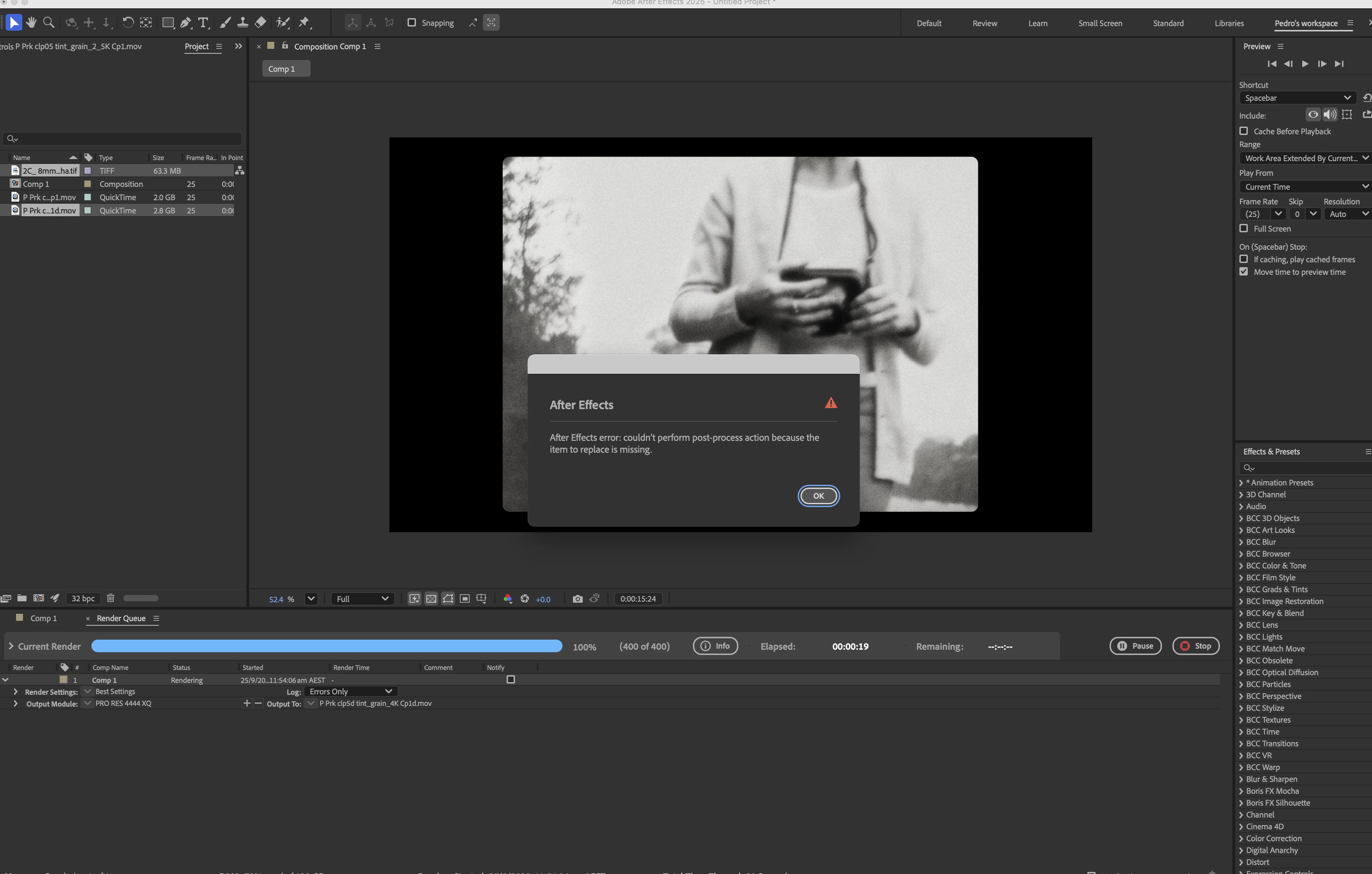The image size is (1372, 874).
Task: Check Cache Before Playback option
Action: [1244, 131]
